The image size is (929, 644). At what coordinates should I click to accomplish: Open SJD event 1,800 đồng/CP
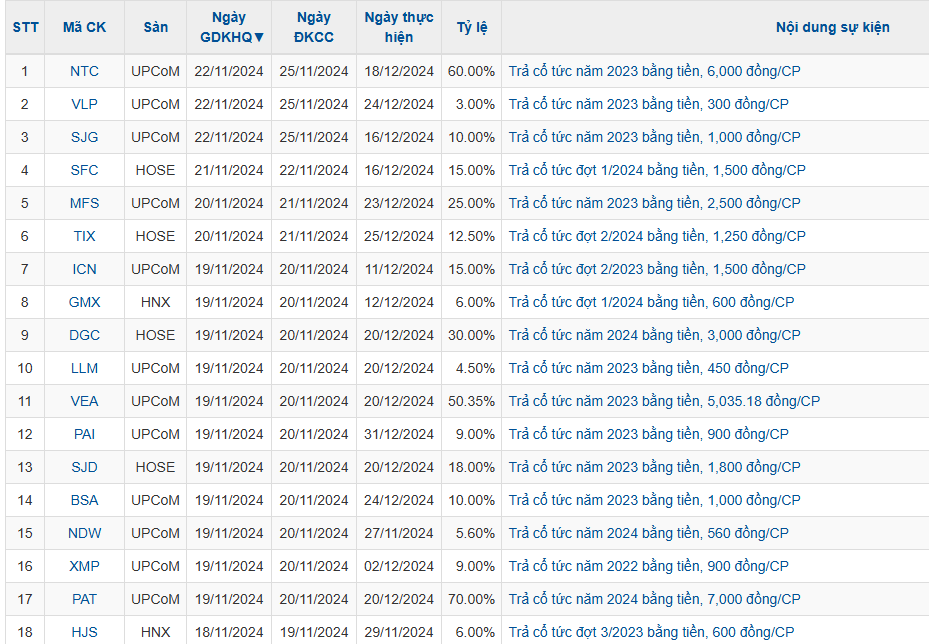click(654, 467)
